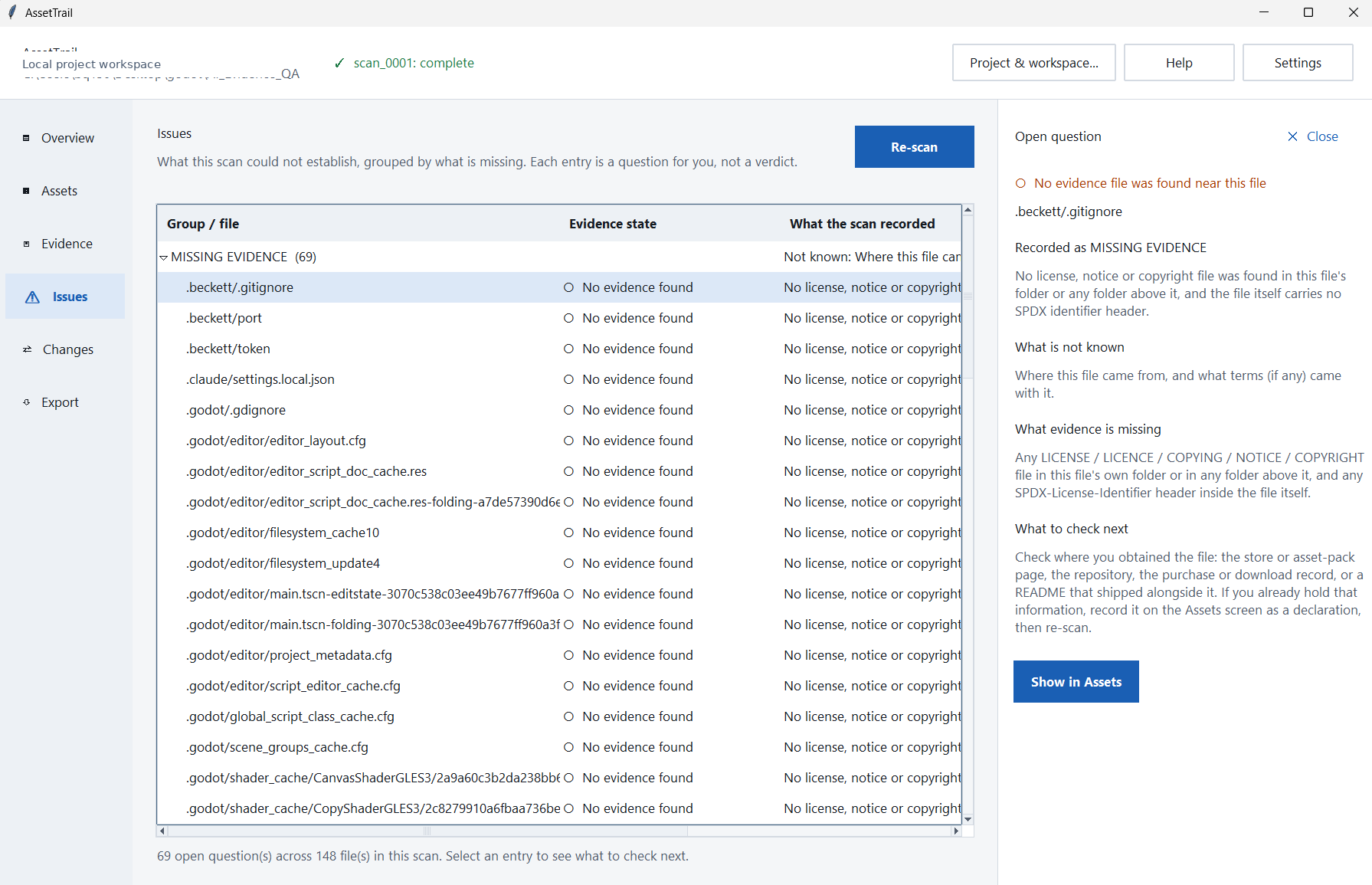Select .godot/editor/project_metadata.cfg row

coord(559,655)
